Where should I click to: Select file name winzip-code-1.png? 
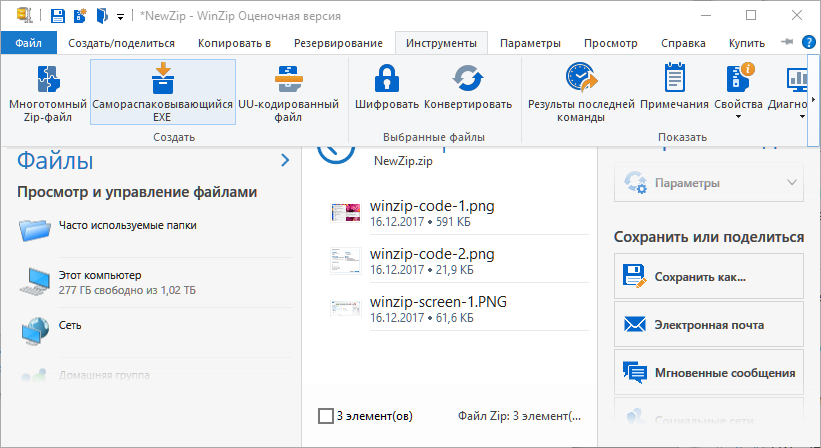(432, 206)
